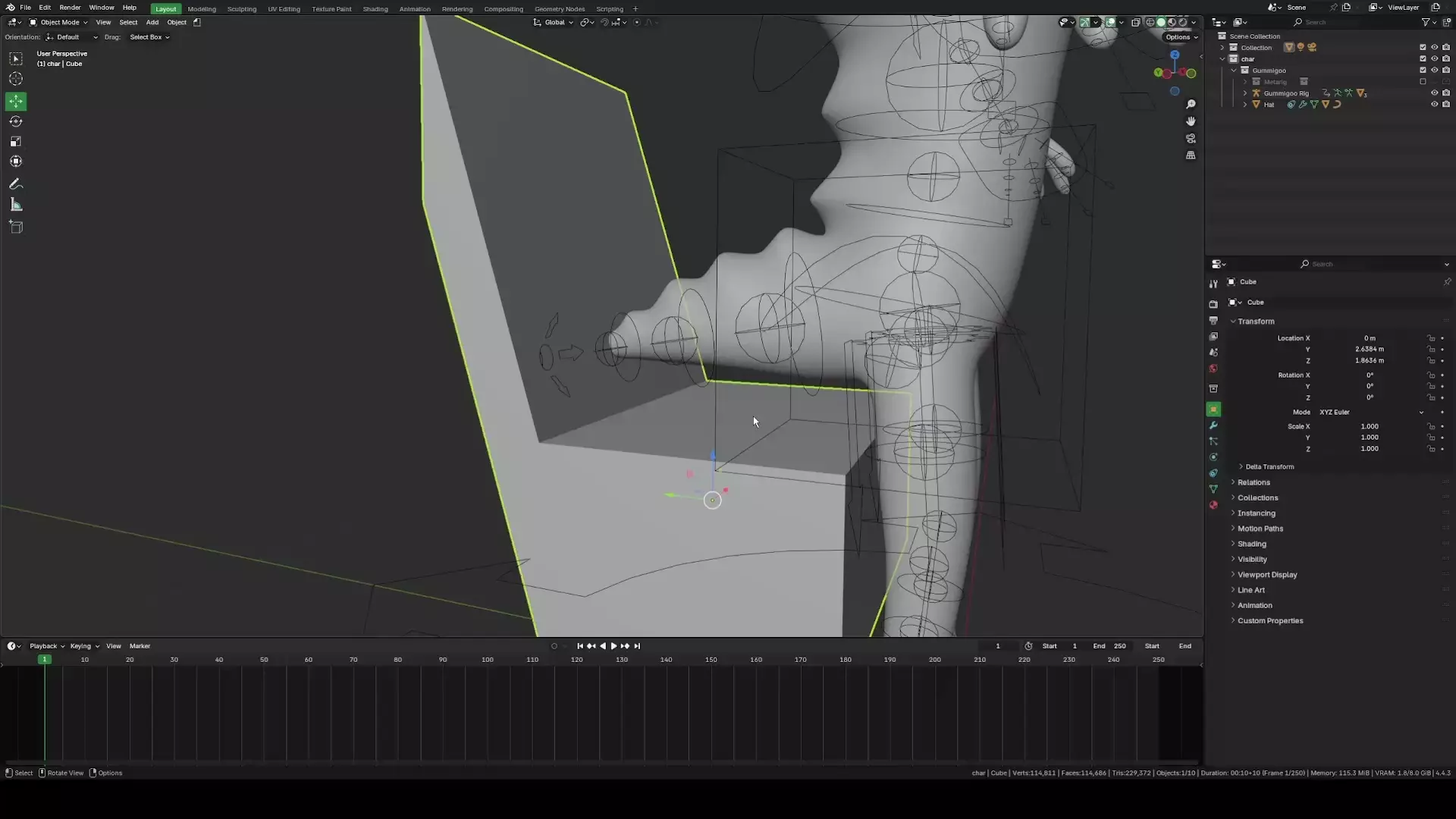Open the Render menu
Screen dimensions: 1456x819
tap(70, 8)
